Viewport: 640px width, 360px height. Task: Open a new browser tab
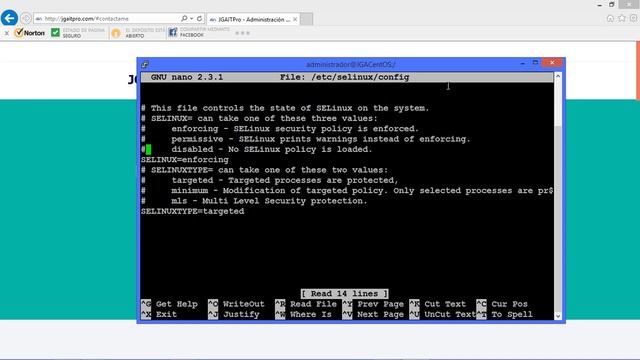point(307,19)
